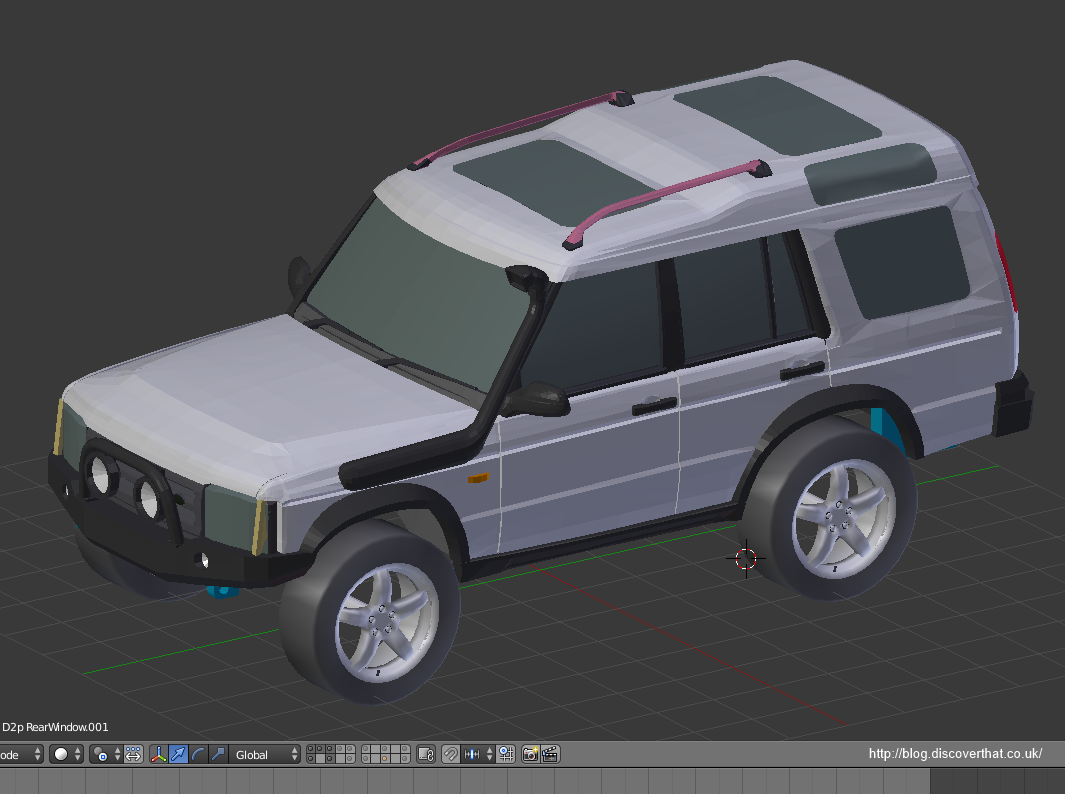Select the Translate manipulator arrow icon
The height and width of the screenshot is (794, 1065).
click(x=176, y=754)
